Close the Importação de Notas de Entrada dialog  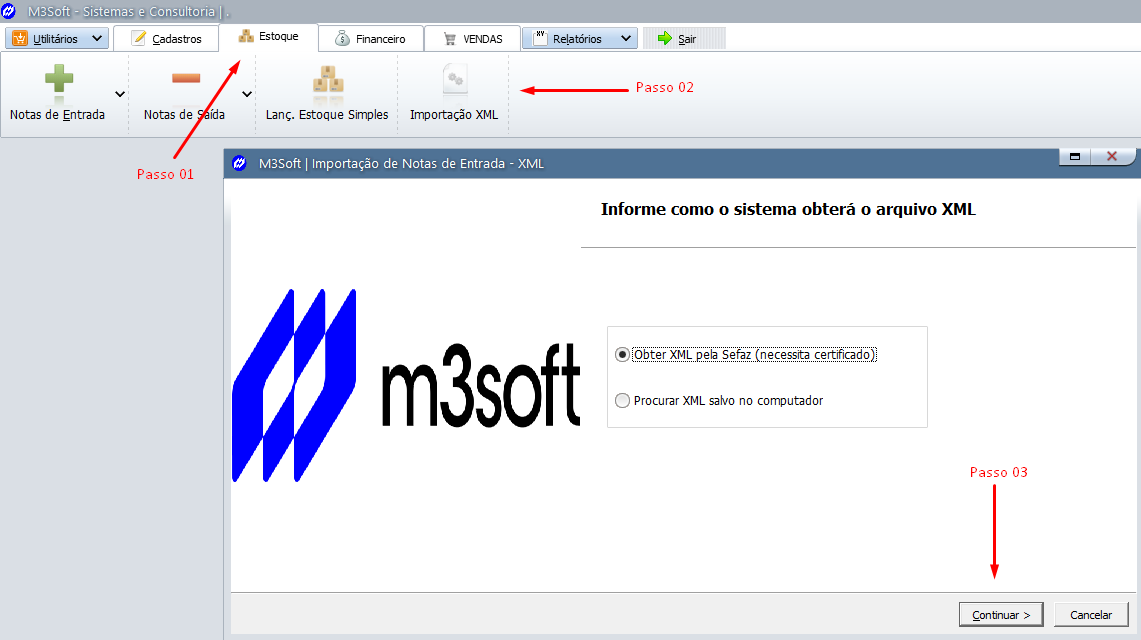[x=1112, y=156]
